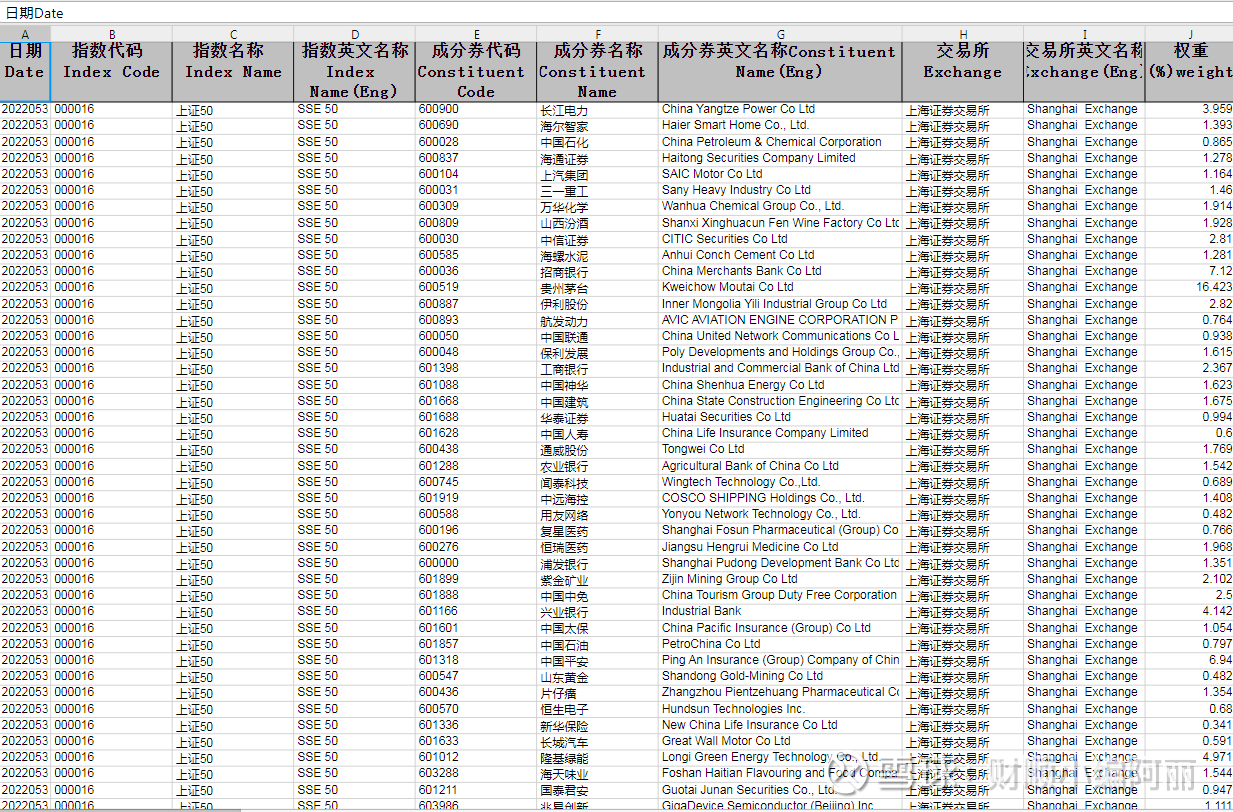Image resolution: width=1233 pixels, height=812 pixels.
Task: Click SSE 50 cell in 600900 row
Action: point(354,109)
